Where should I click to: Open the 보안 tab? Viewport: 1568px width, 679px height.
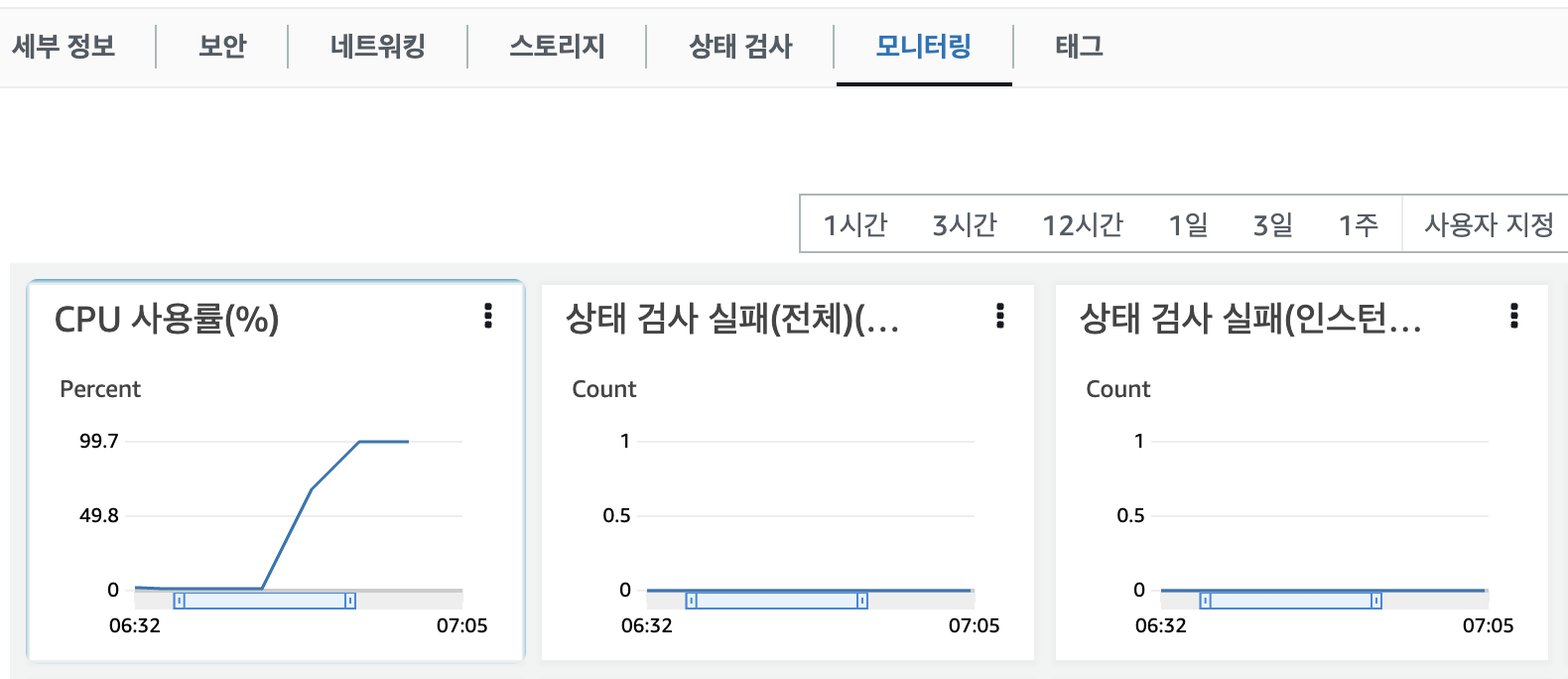222,47
